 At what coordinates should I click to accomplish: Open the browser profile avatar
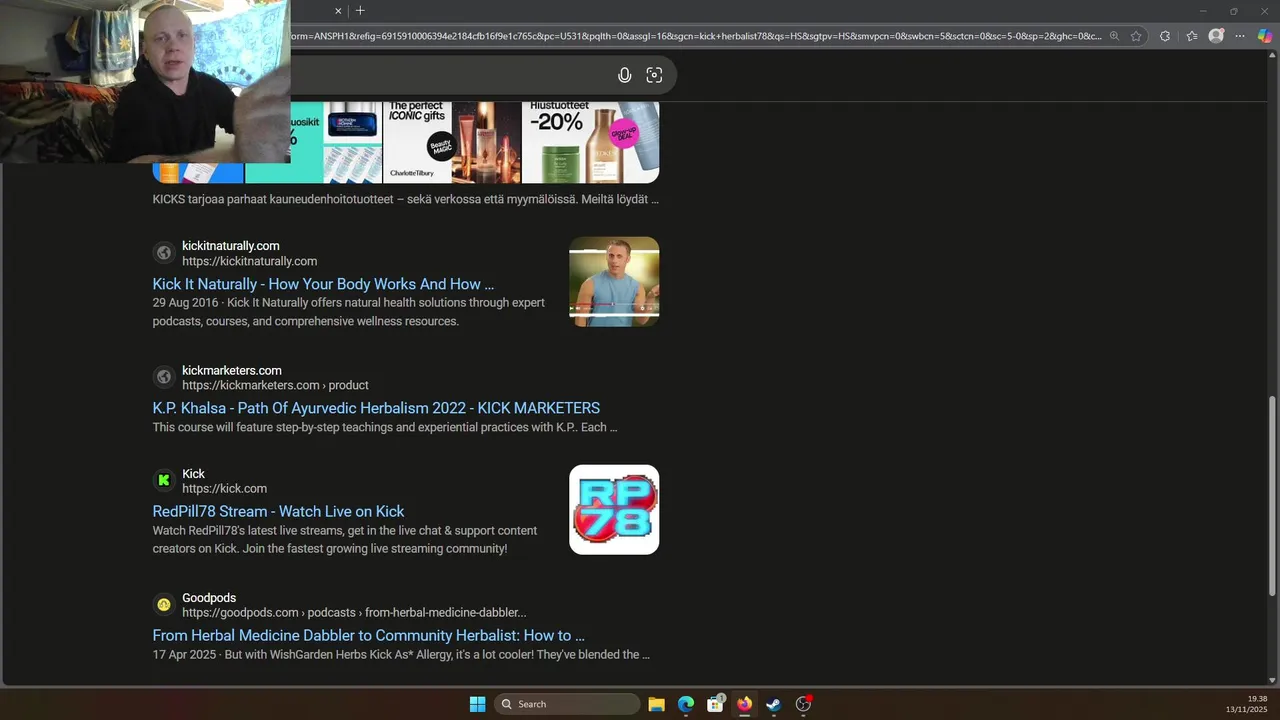tap(1216, 36)
